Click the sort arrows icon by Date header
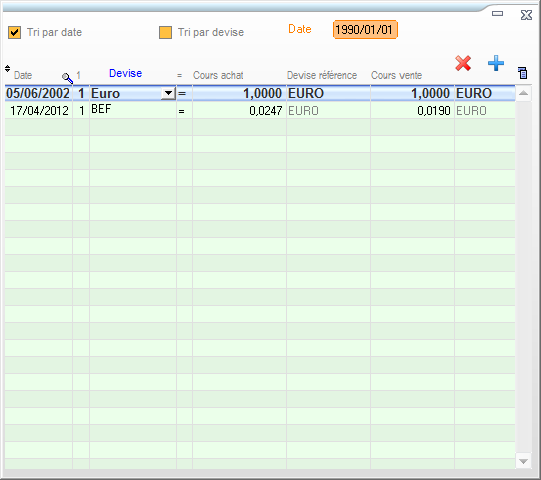The image size is (541, 480). pos(8,68)
